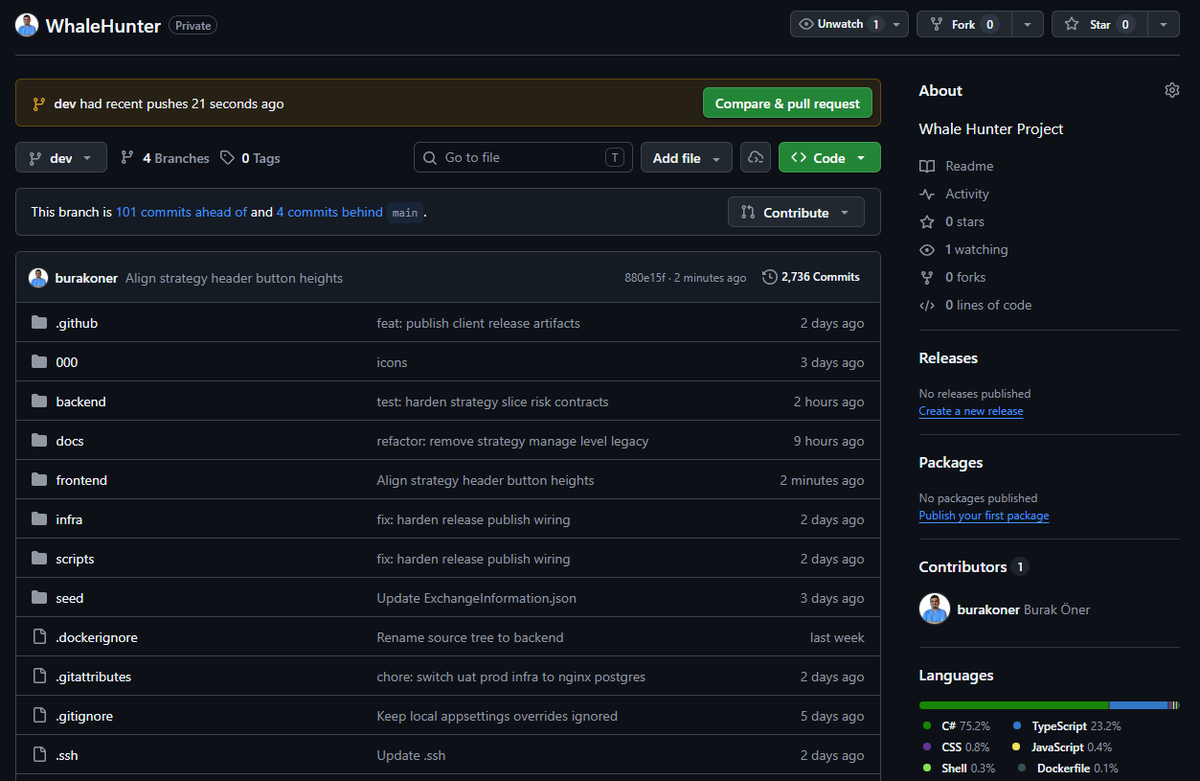Viewport: 1200px width, 781px height.
Task: Click Compare & pull request button
Action: click(x=788, y=103)
